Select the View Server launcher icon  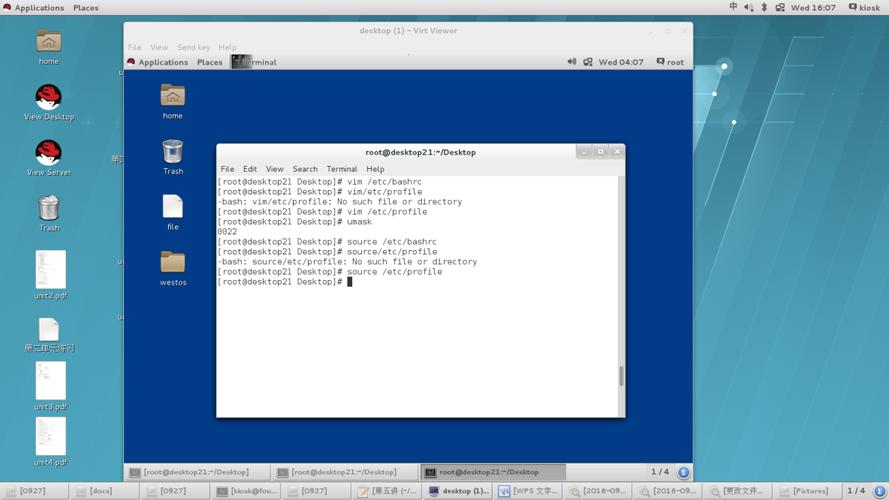coord(49,158)
